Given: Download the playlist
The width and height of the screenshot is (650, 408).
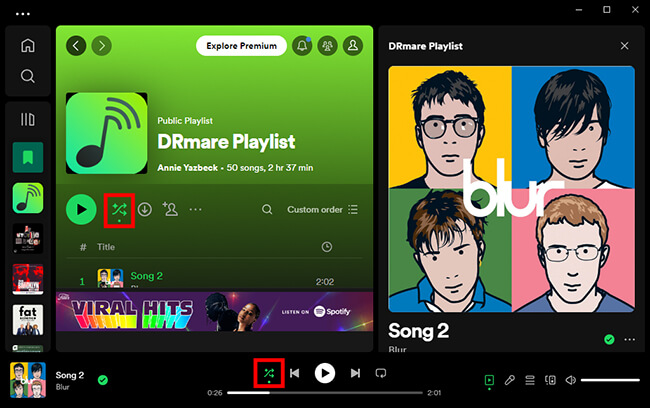Looking at the screenshot, I should click(145, 209).
